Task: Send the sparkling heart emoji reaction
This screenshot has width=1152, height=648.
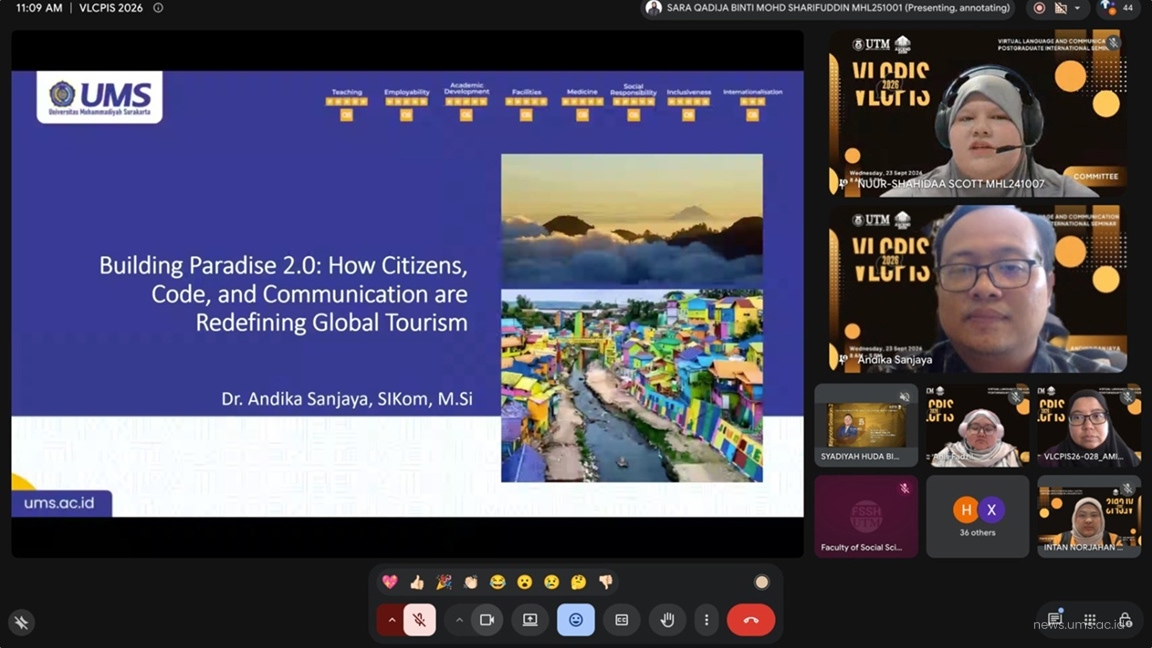Action: coord(390,582)
